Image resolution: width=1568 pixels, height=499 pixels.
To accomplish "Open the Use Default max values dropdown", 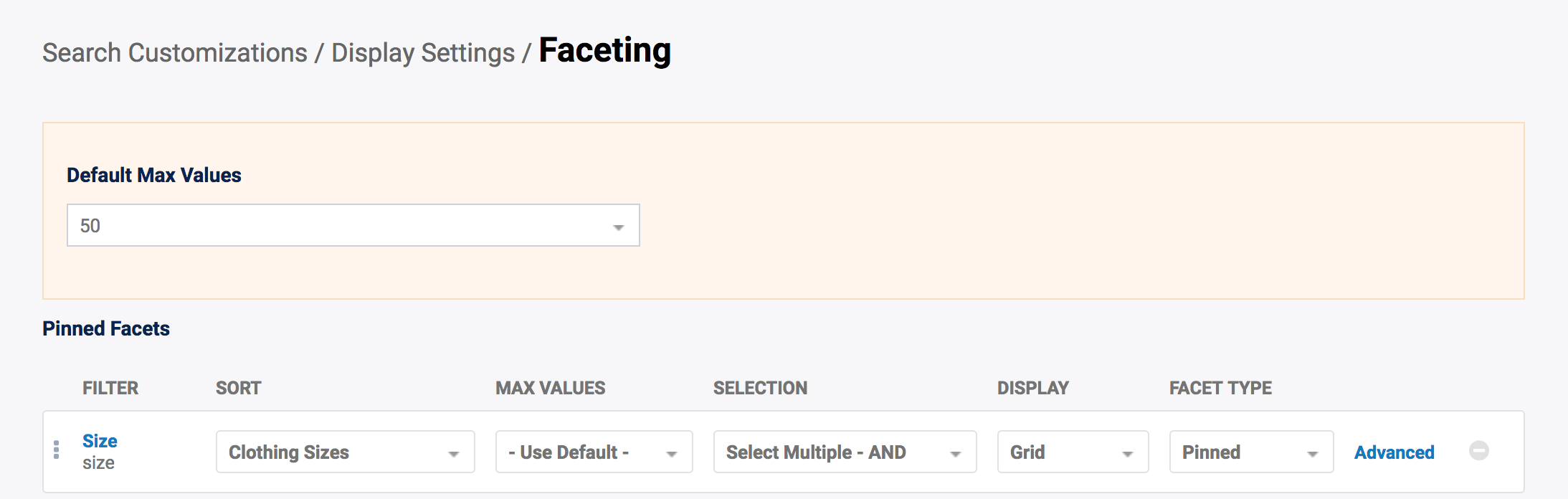I will tap(594, 452).
